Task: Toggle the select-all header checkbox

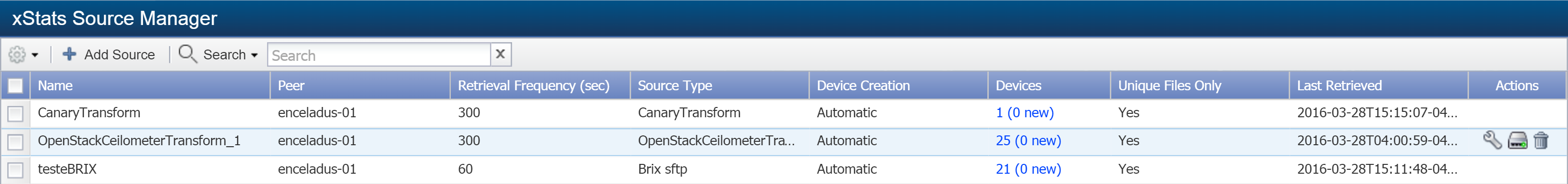Action: point(15,86)
